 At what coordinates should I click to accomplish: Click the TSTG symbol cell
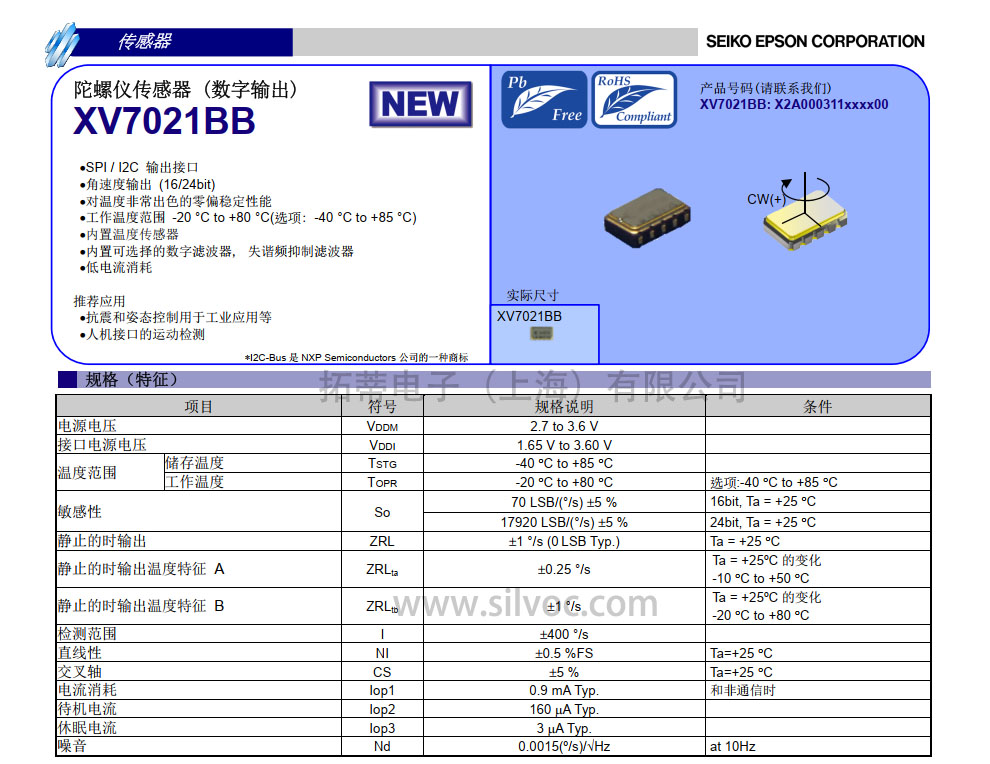click(x=382, y=464)
